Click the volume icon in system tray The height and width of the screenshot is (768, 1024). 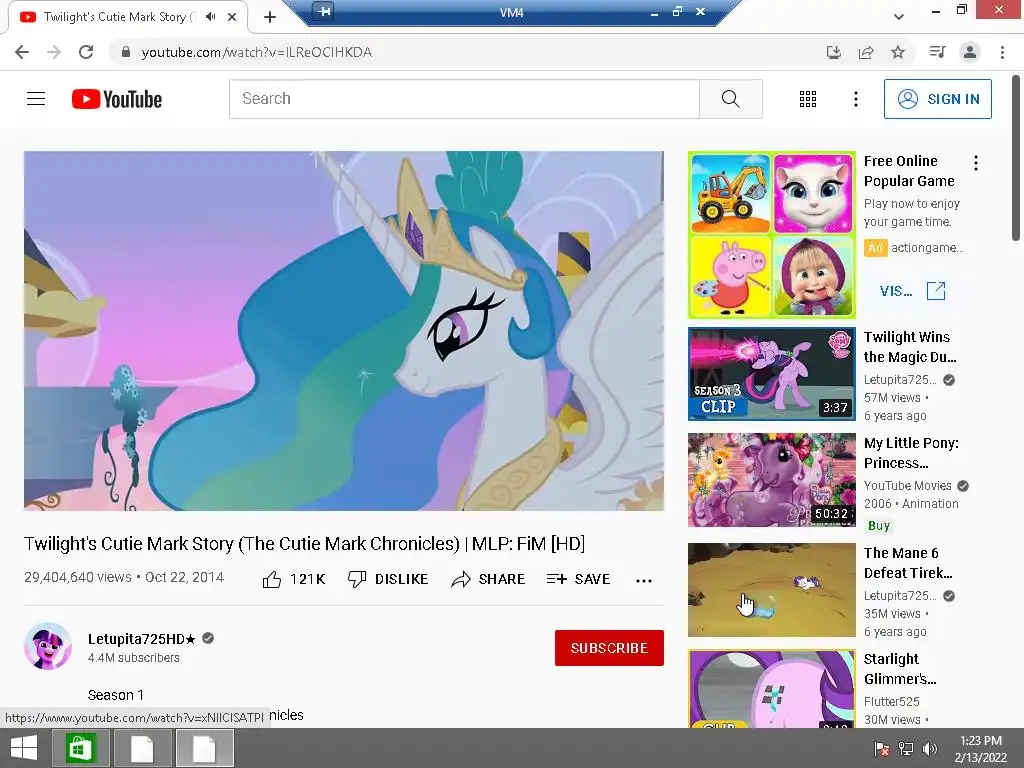coord(929,748)
